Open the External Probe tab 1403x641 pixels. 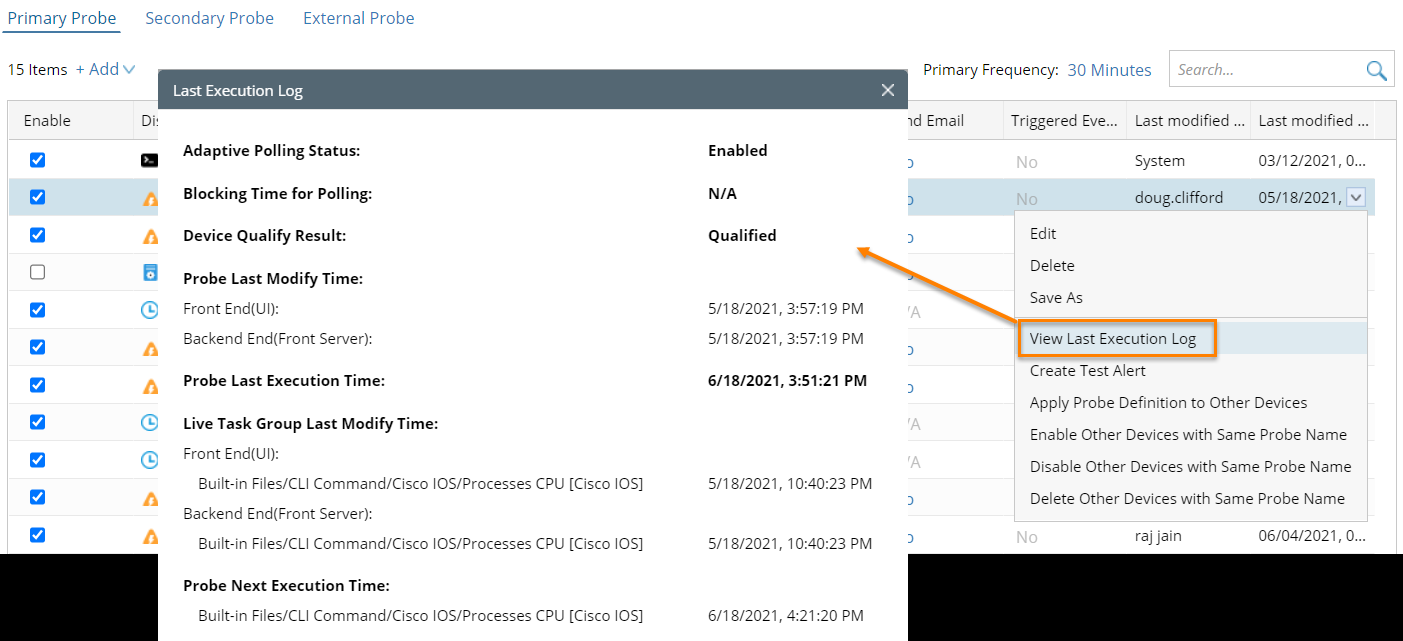click(358, 18)
